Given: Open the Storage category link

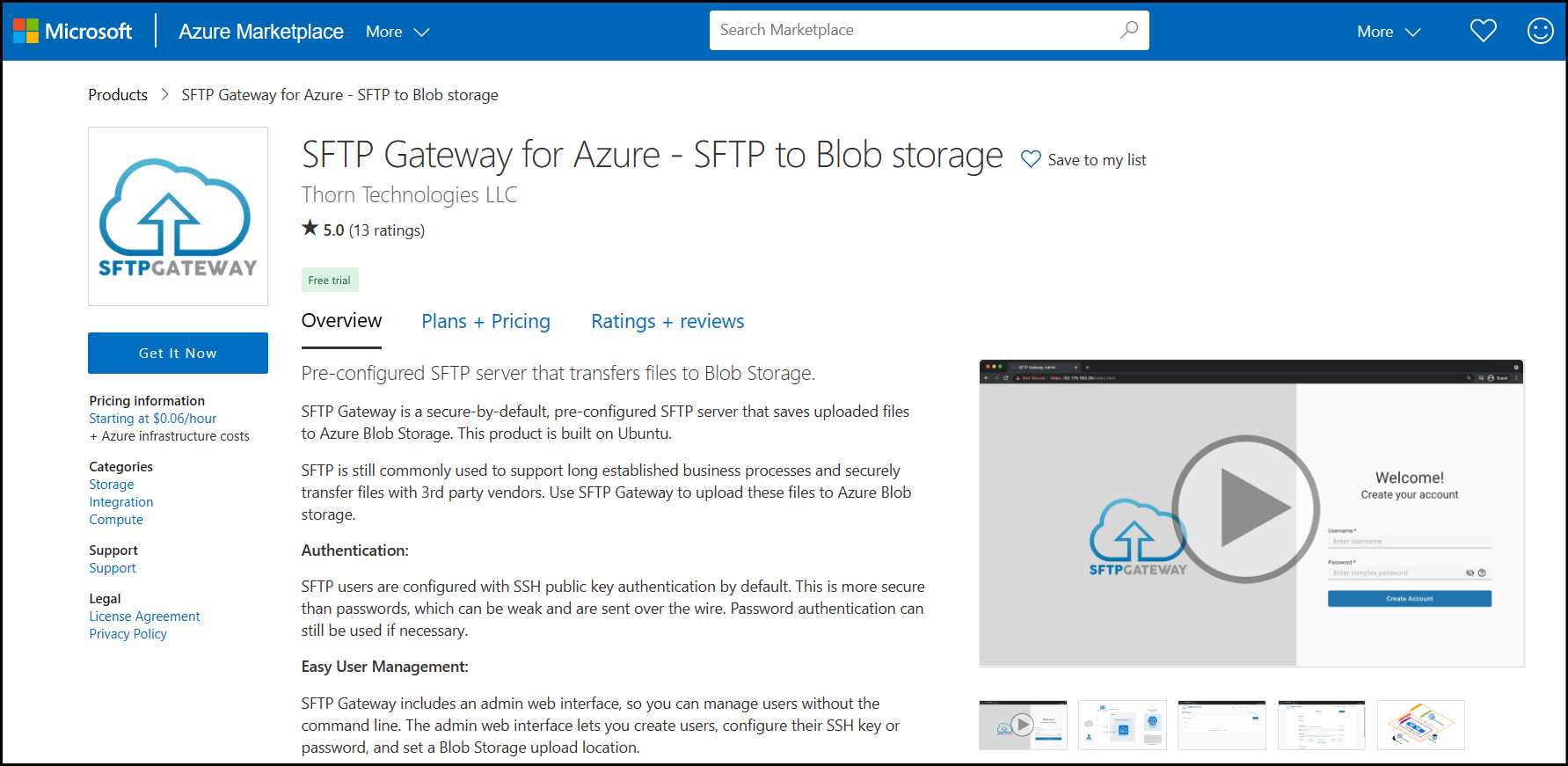Looking at the screenshot, I should [112, 485].
